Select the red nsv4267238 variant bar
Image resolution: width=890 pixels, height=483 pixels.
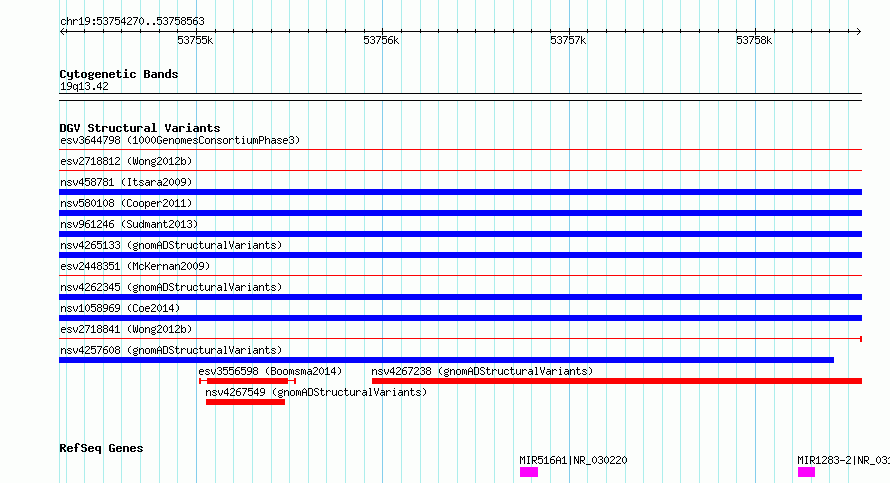coord(617,381)
